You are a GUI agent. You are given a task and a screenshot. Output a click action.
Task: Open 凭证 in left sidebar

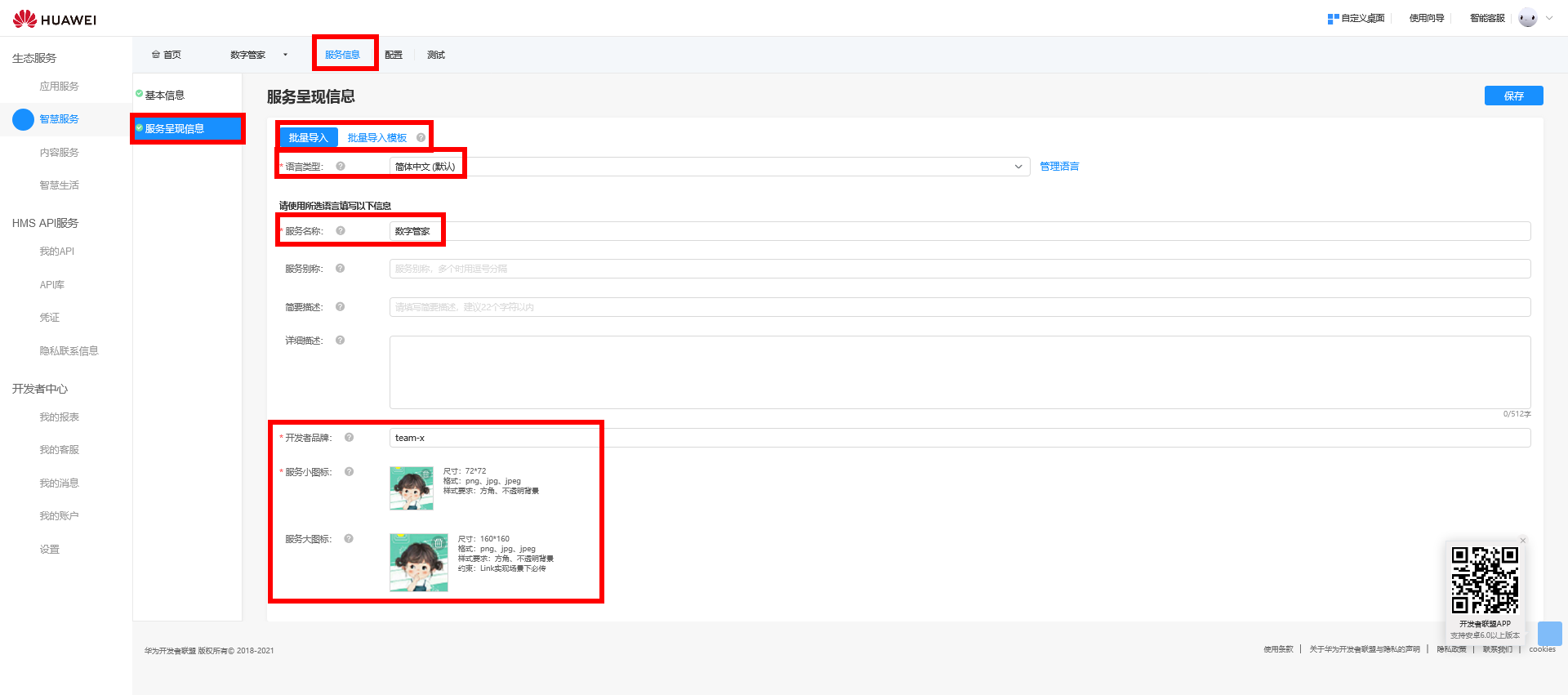50,318
